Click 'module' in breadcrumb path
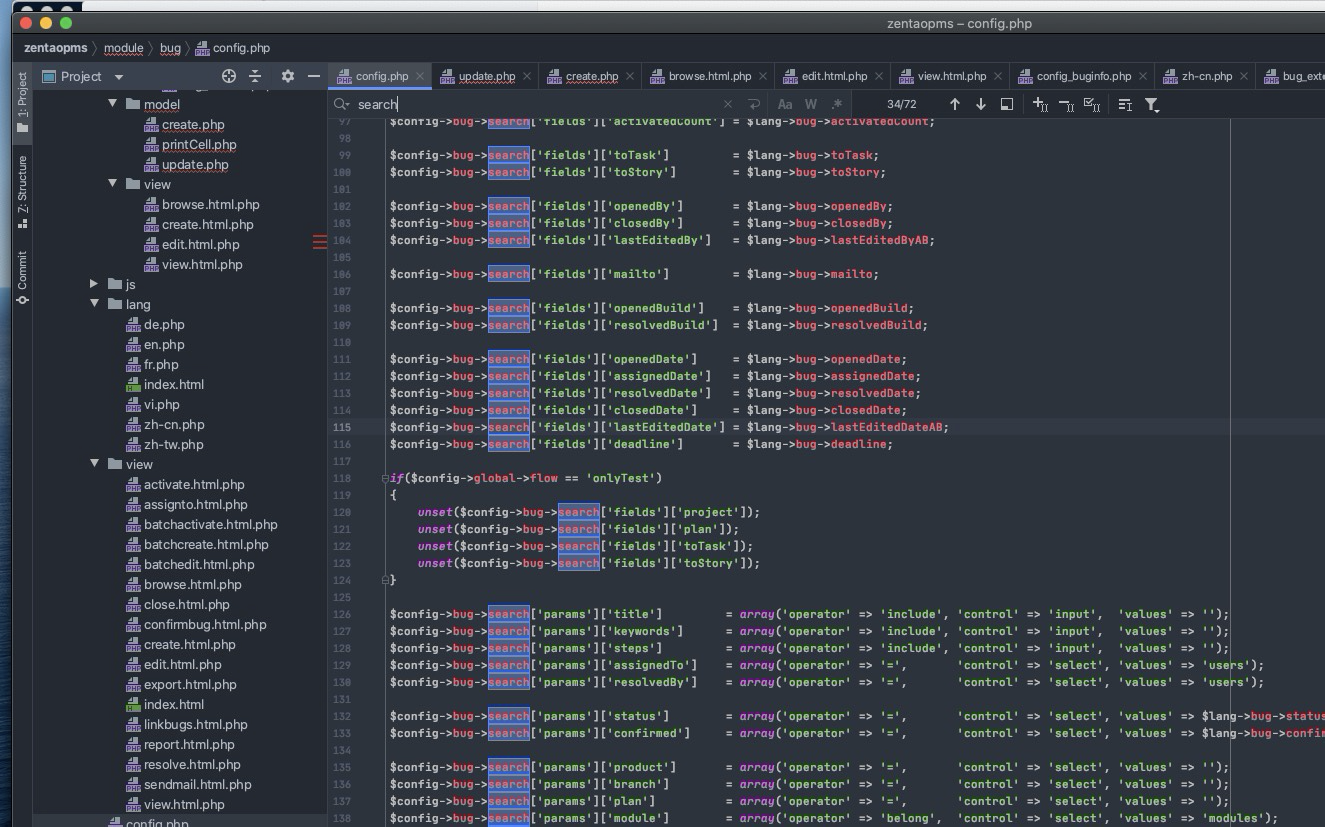Viewport: 1325px width, 827px height. [123, 48]
